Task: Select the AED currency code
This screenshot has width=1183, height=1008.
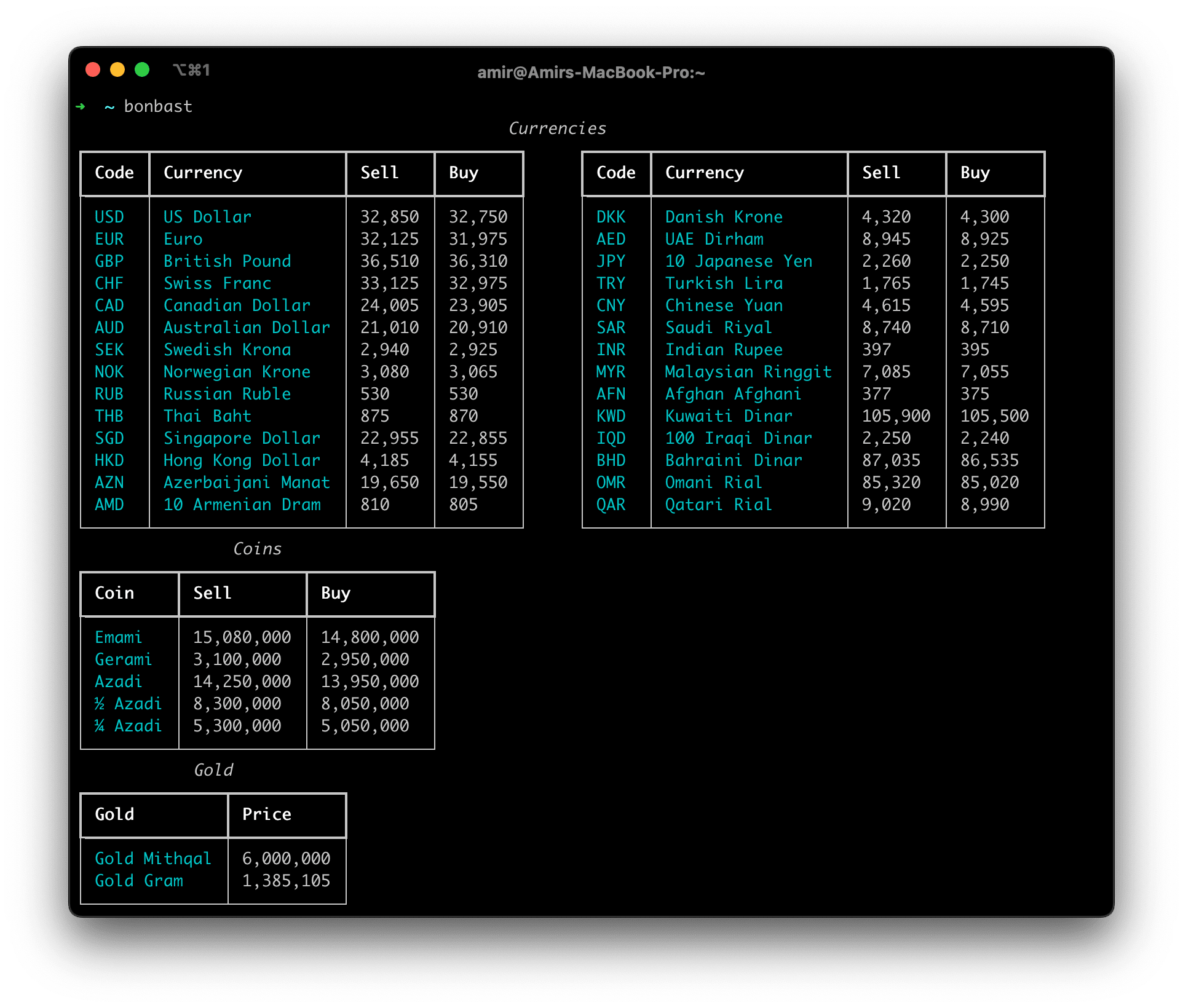Action: 611,239
